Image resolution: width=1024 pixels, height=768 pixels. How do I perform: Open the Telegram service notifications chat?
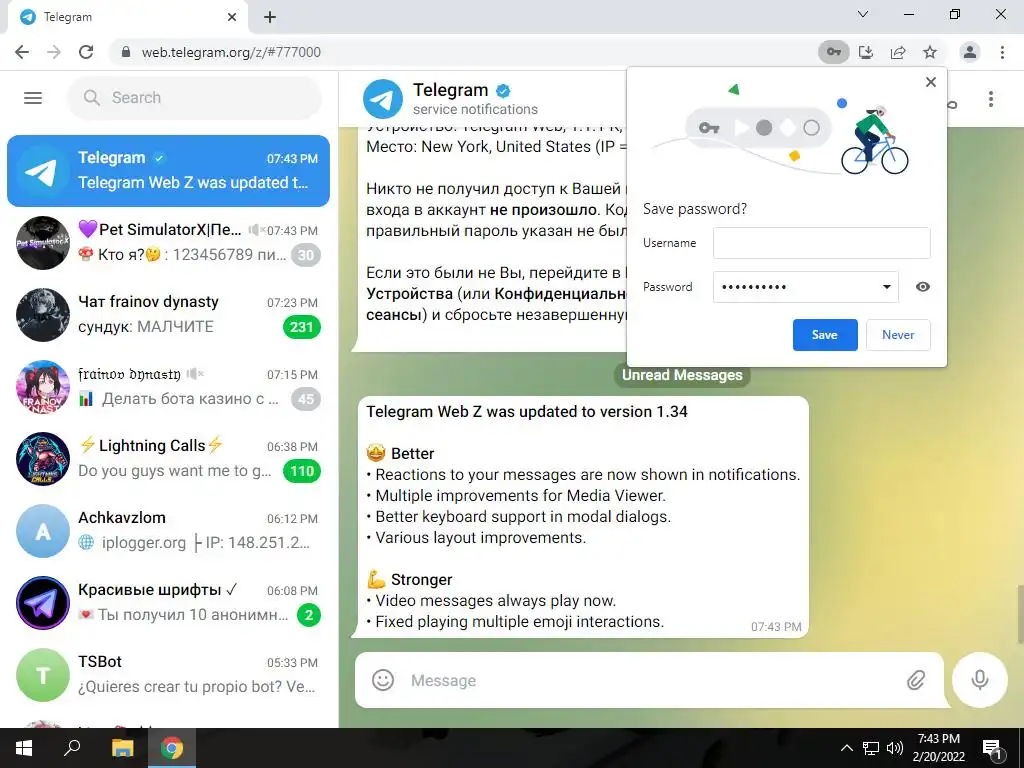pos(168,170)
